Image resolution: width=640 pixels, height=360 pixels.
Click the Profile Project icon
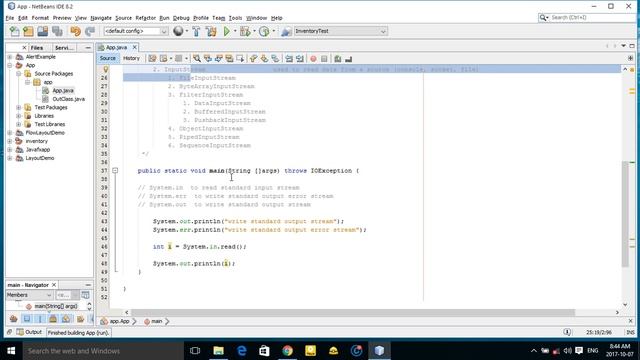264,31
